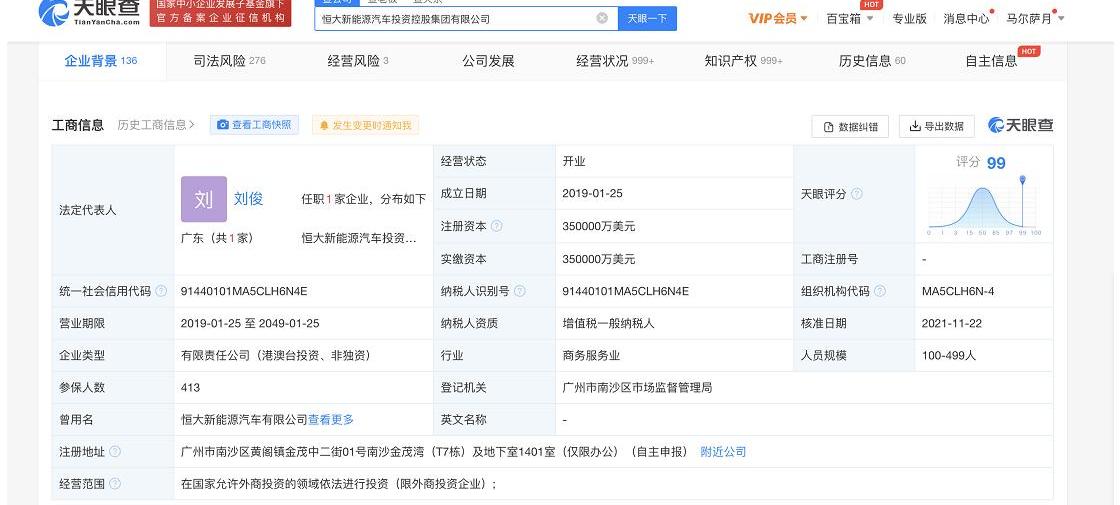Open the 附近公司 link
The image size is (1120, 505).
coord(723,451)
